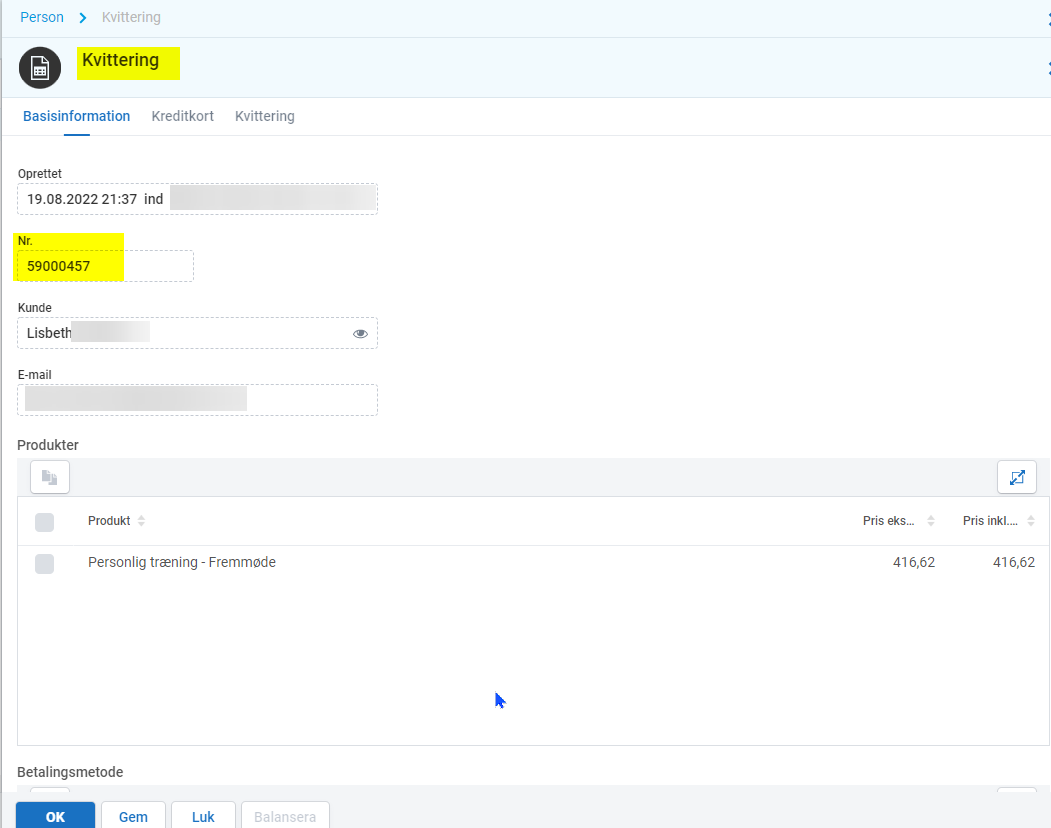Confirm with the OK button
The width and height of the screenshot is (1051, 828).
coord(56,816)
